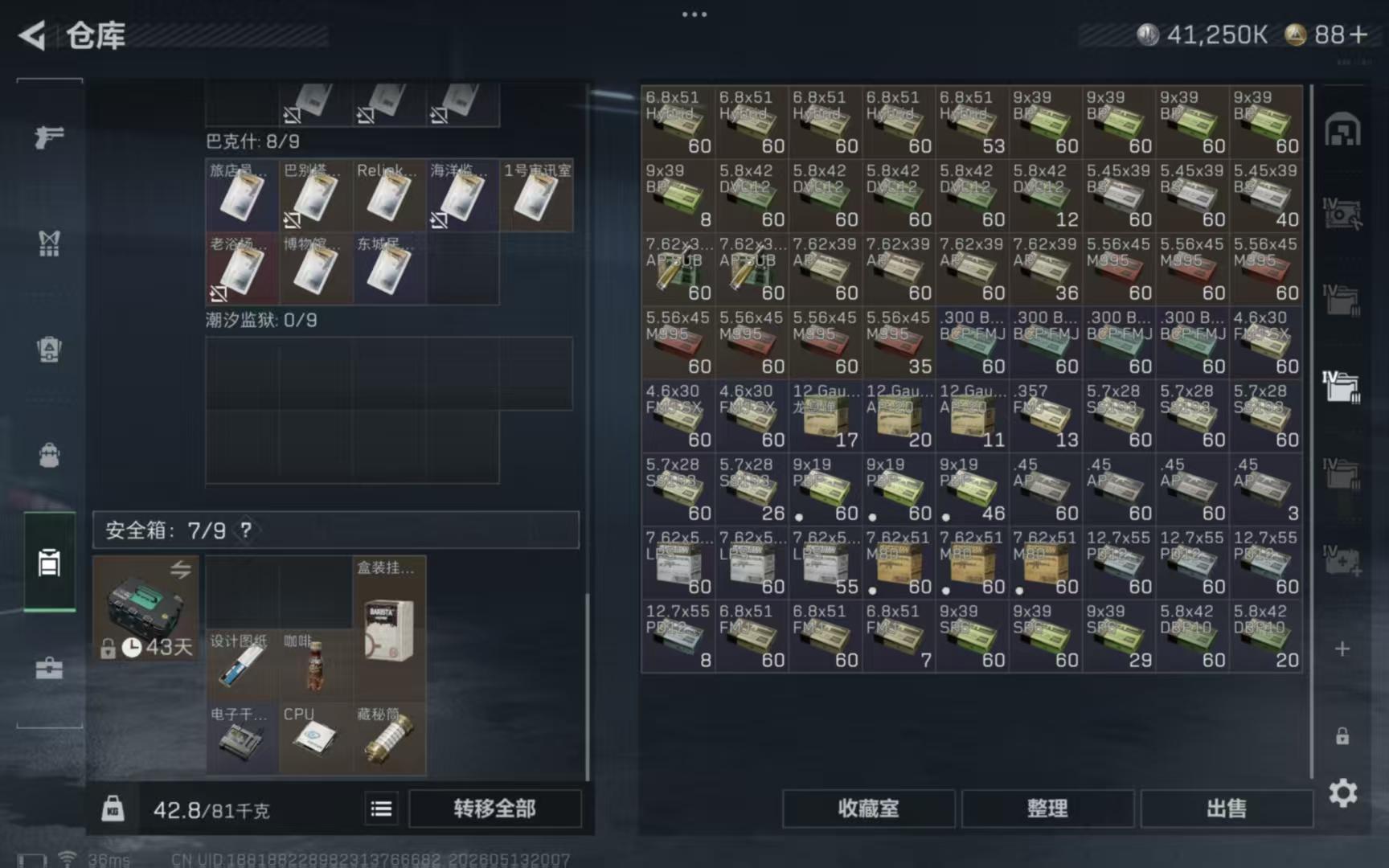Switch to the fourth IV storage box

(x=1342, y=473)
